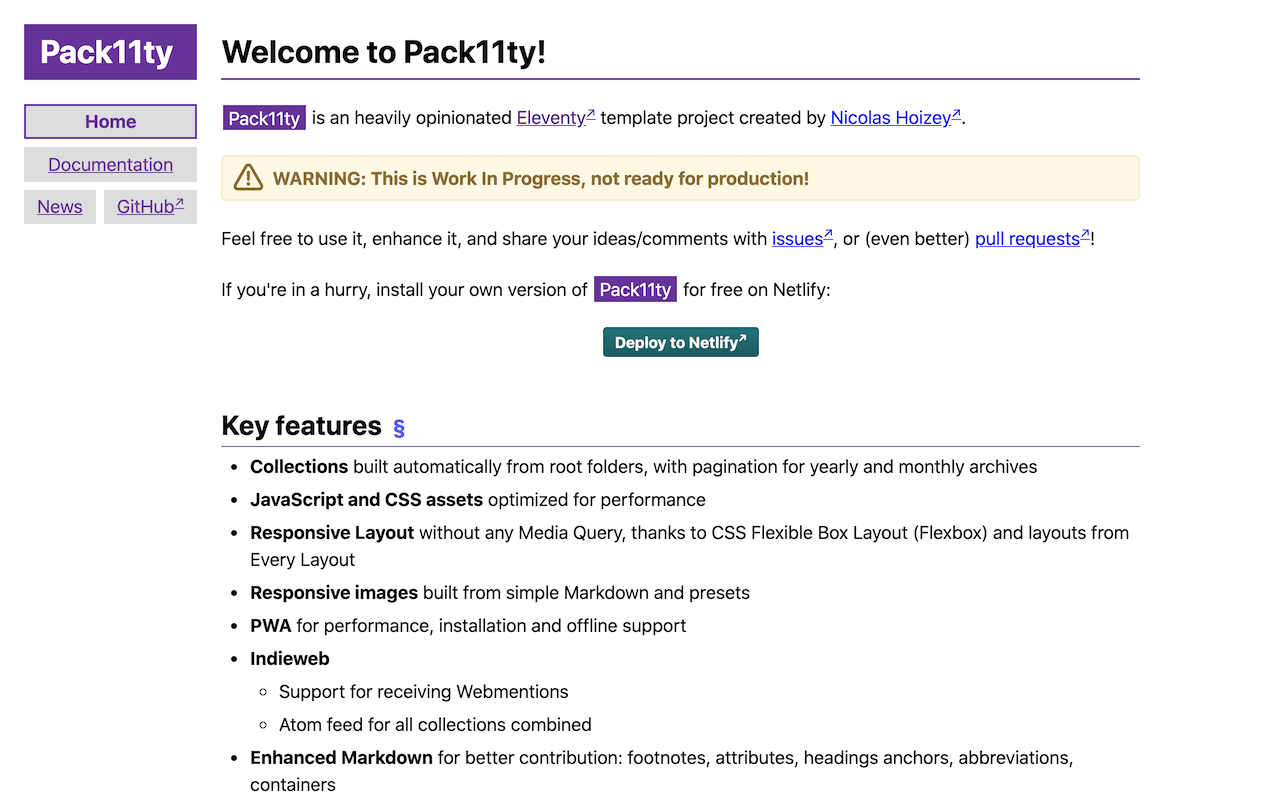Click the 'PWA' feature bullet
Image resolution: width=1280 pixels, height=800 pixels.
tap(468, 626)
